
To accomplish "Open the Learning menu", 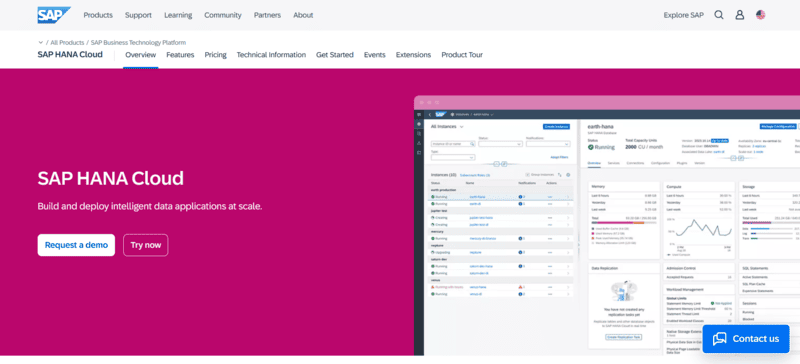I will (178, 15).
